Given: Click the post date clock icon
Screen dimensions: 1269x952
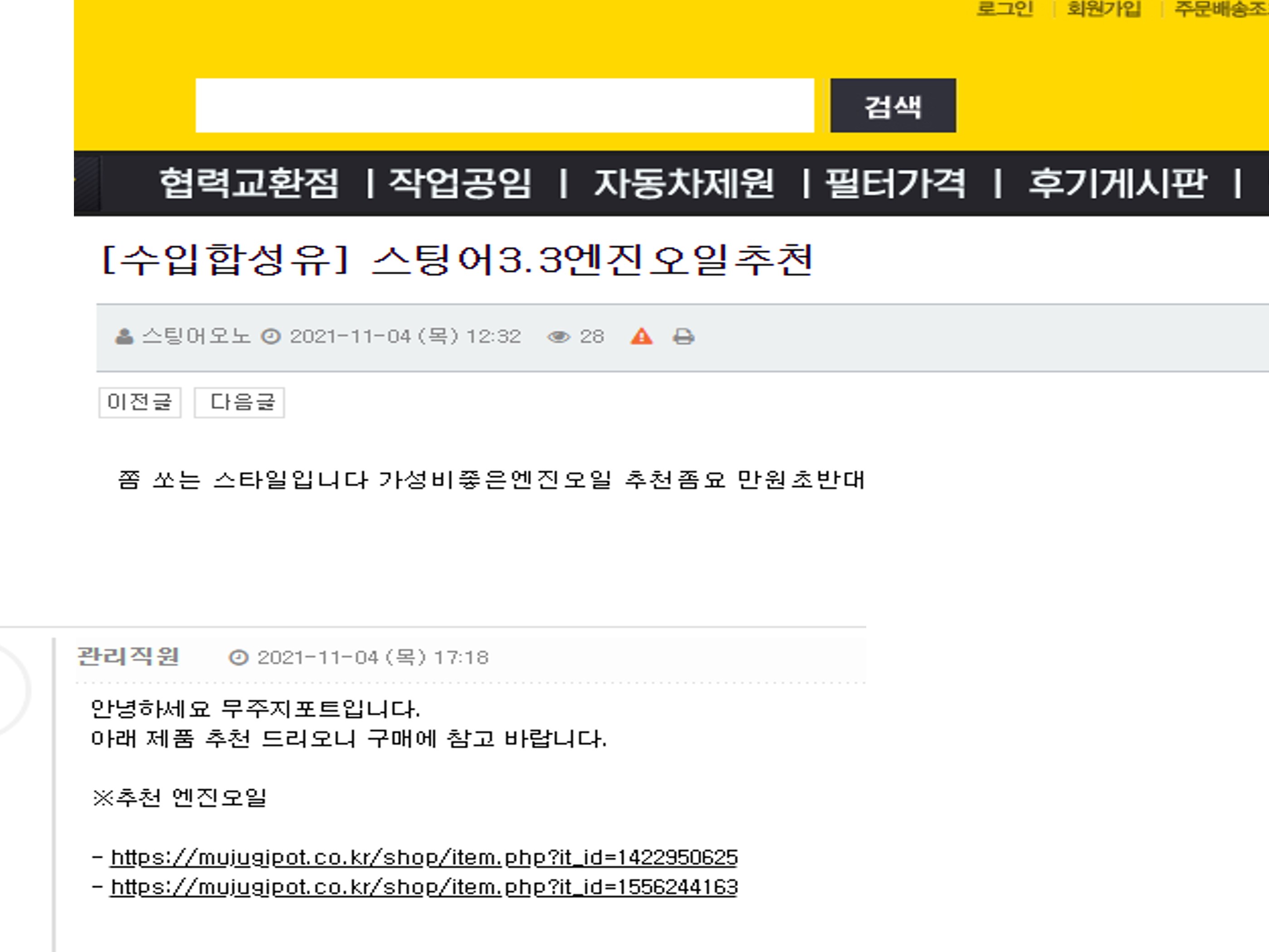Looking at the screenshot, I should pos(271,336).
